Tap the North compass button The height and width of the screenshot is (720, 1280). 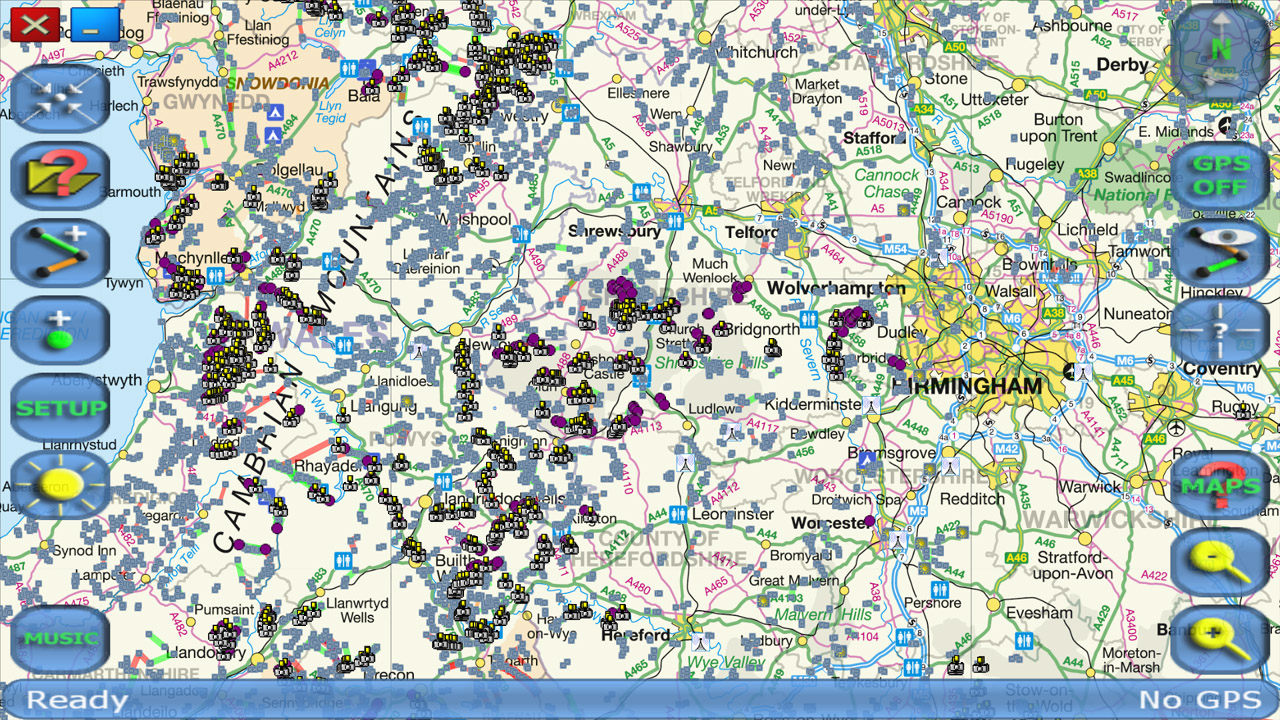click(1220, 50)
